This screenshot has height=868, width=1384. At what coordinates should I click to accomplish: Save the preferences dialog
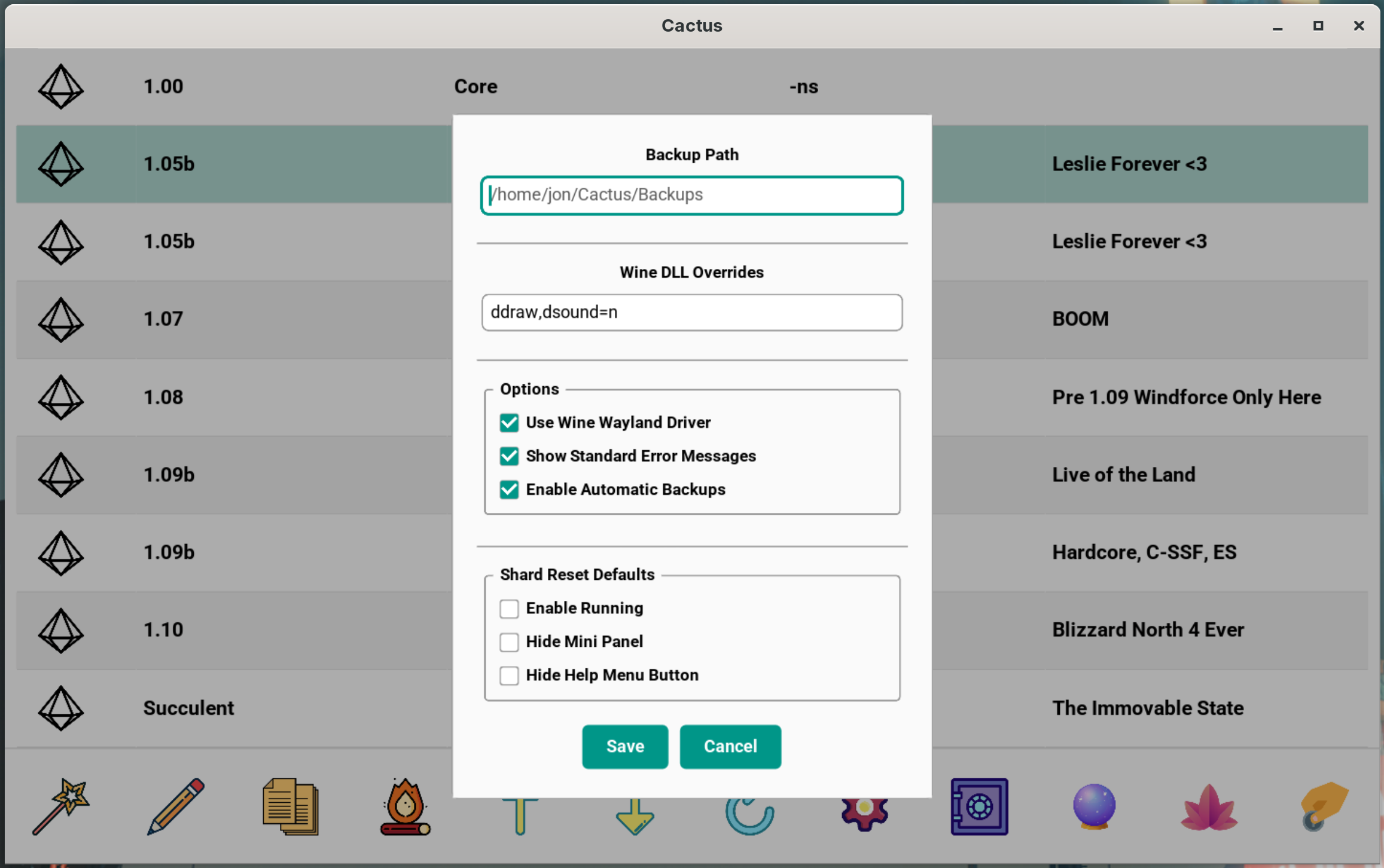click(625, 747)
